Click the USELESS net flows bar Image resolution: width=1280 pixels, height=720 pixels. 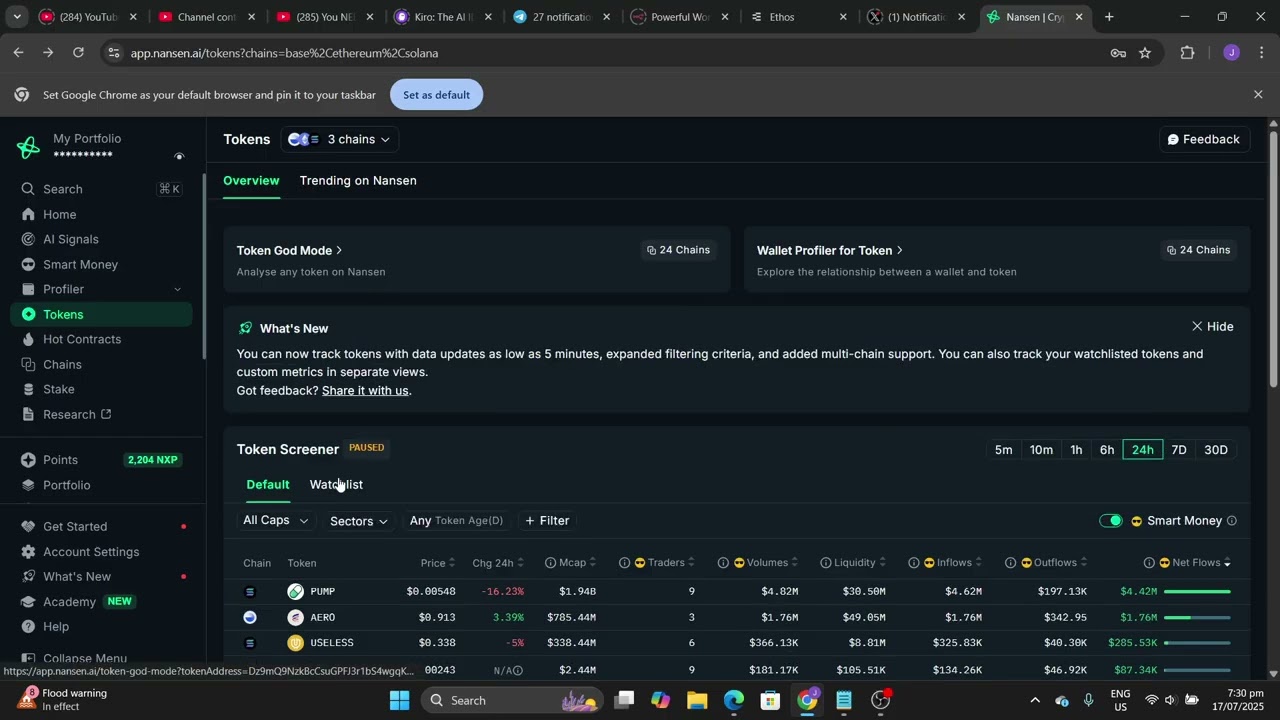click(x=1197, y=643)
